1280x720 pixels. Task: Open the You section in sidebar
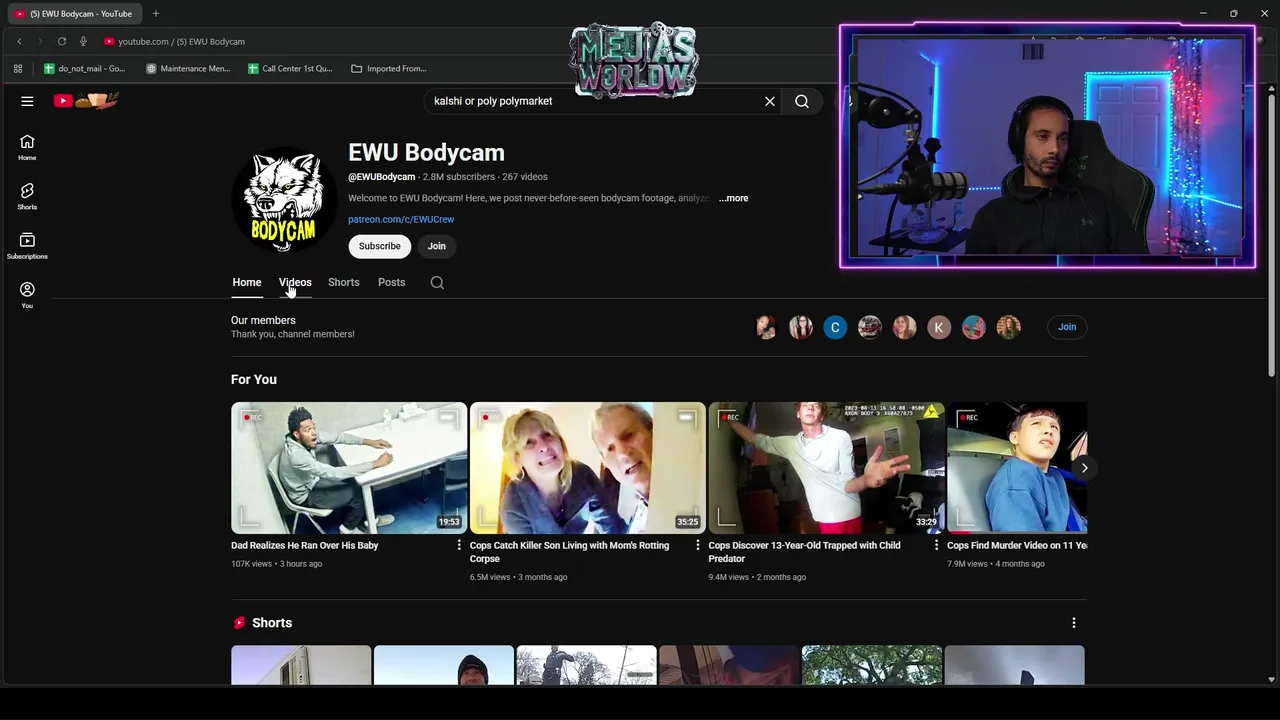pyautogui.click(x=27, y=295)
